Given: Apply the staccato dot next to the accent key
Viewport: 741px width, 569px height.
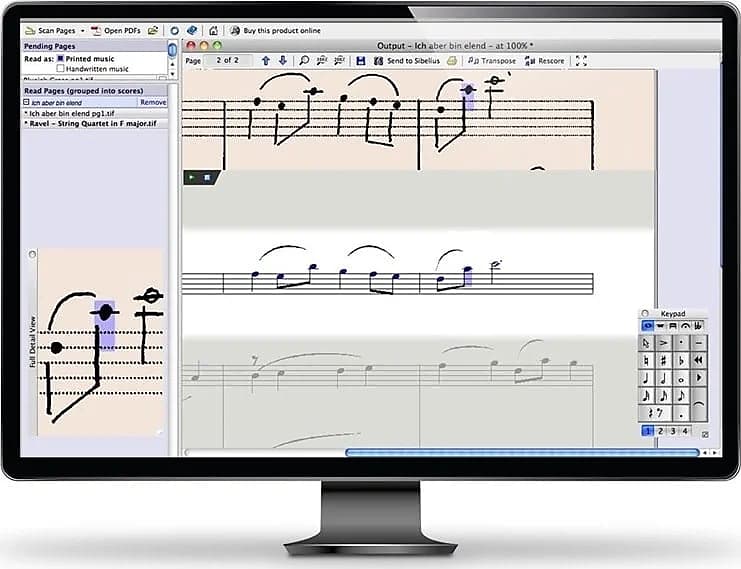Looking at the screenshot, I should click(x=681, y=343).
